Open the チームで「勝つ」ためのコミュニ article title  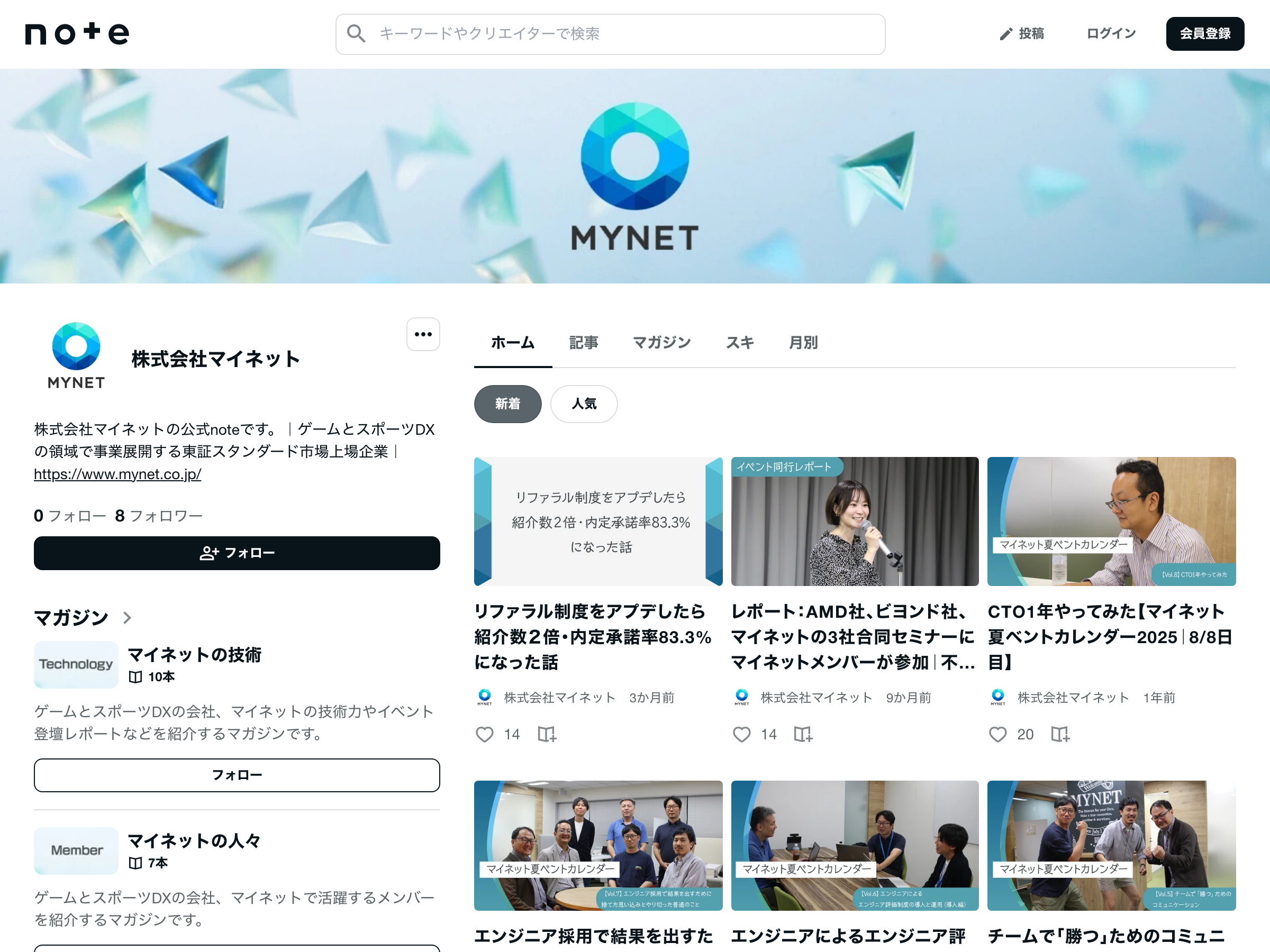1106,937
